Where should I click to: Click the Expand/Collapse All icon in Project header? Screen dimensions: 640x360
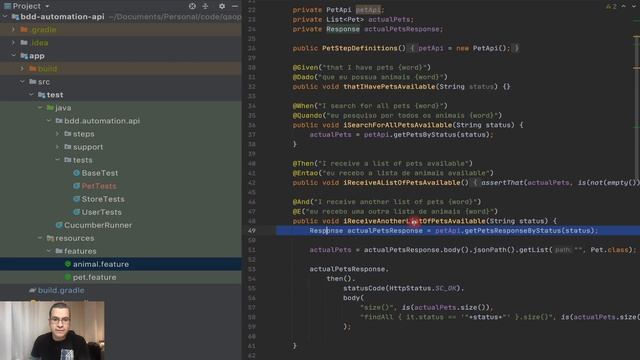pos(205,6)
